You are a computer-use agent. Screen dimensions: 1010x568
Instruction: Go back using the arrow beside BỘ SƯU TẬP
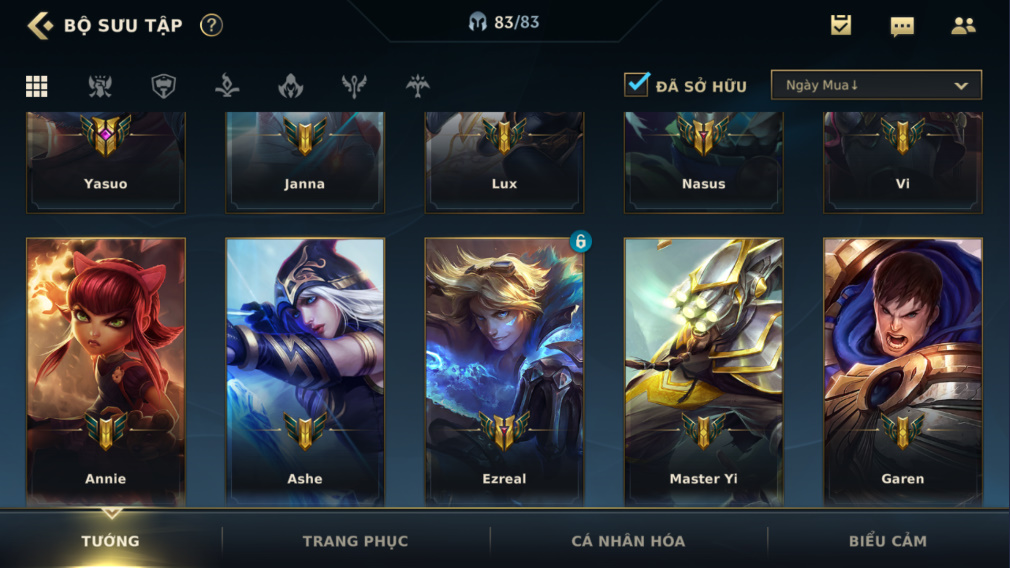40,26
